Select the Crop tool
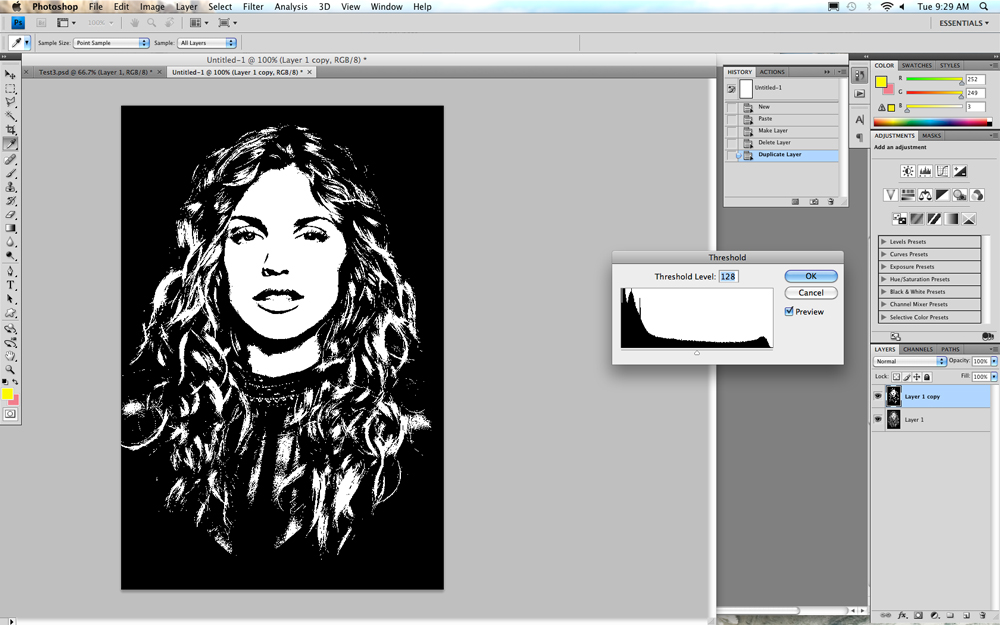Viewport: 1000px width, 625px height. coord(10,130)
